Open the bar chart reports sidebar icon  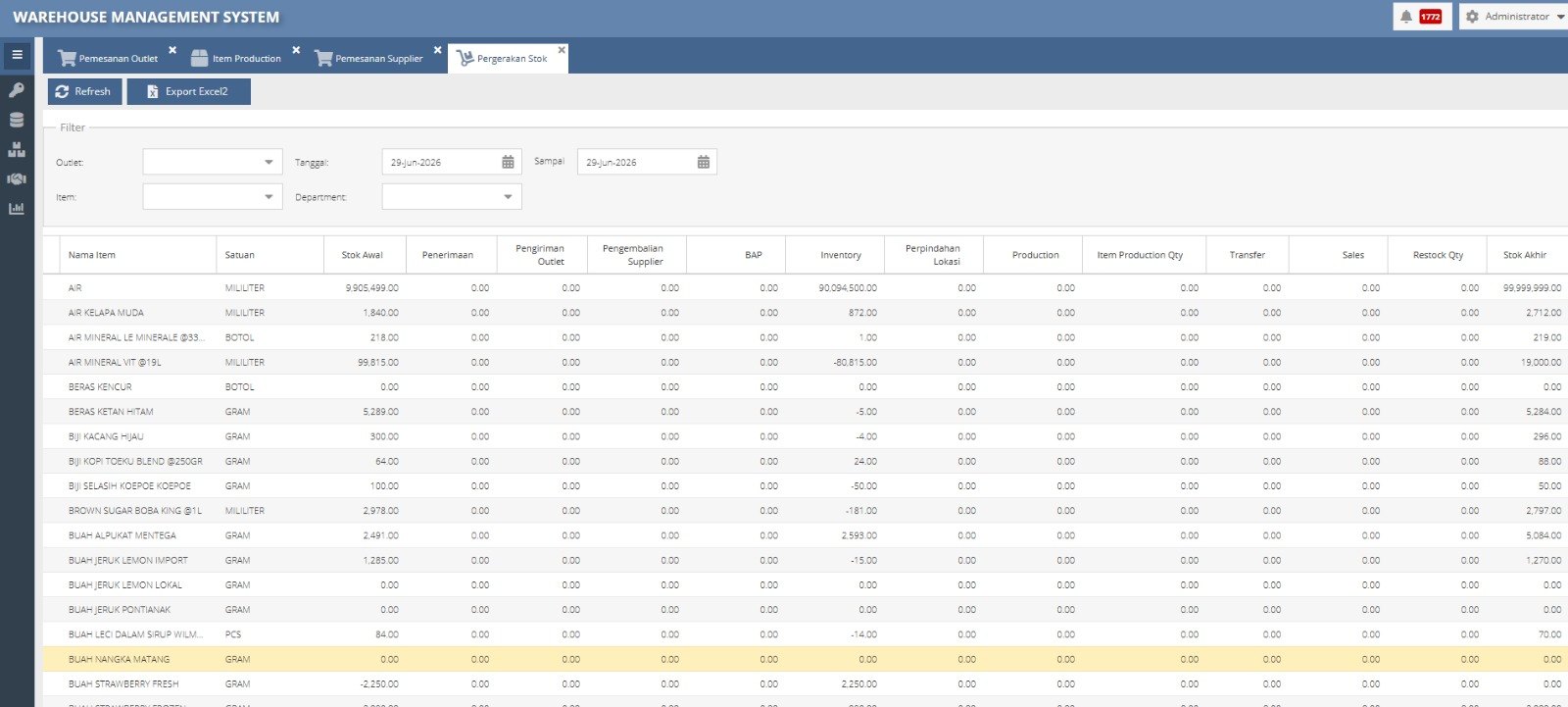point(17,208)
